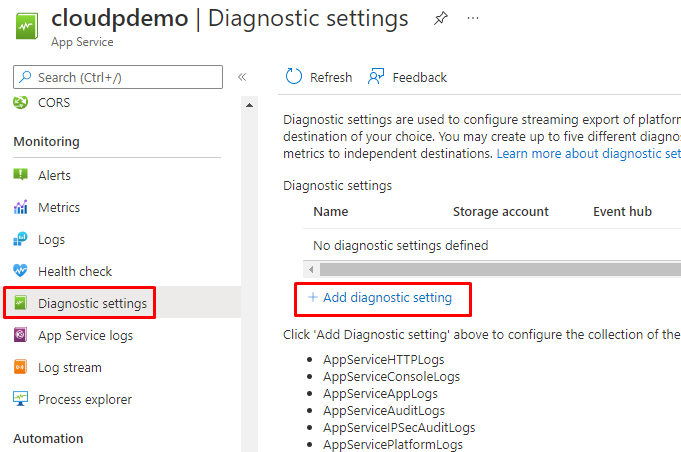Image resolution: width=681 pixels, height=452 pixels.
Task: Click the Alerts icon in Monitoring
Action: 21,175
